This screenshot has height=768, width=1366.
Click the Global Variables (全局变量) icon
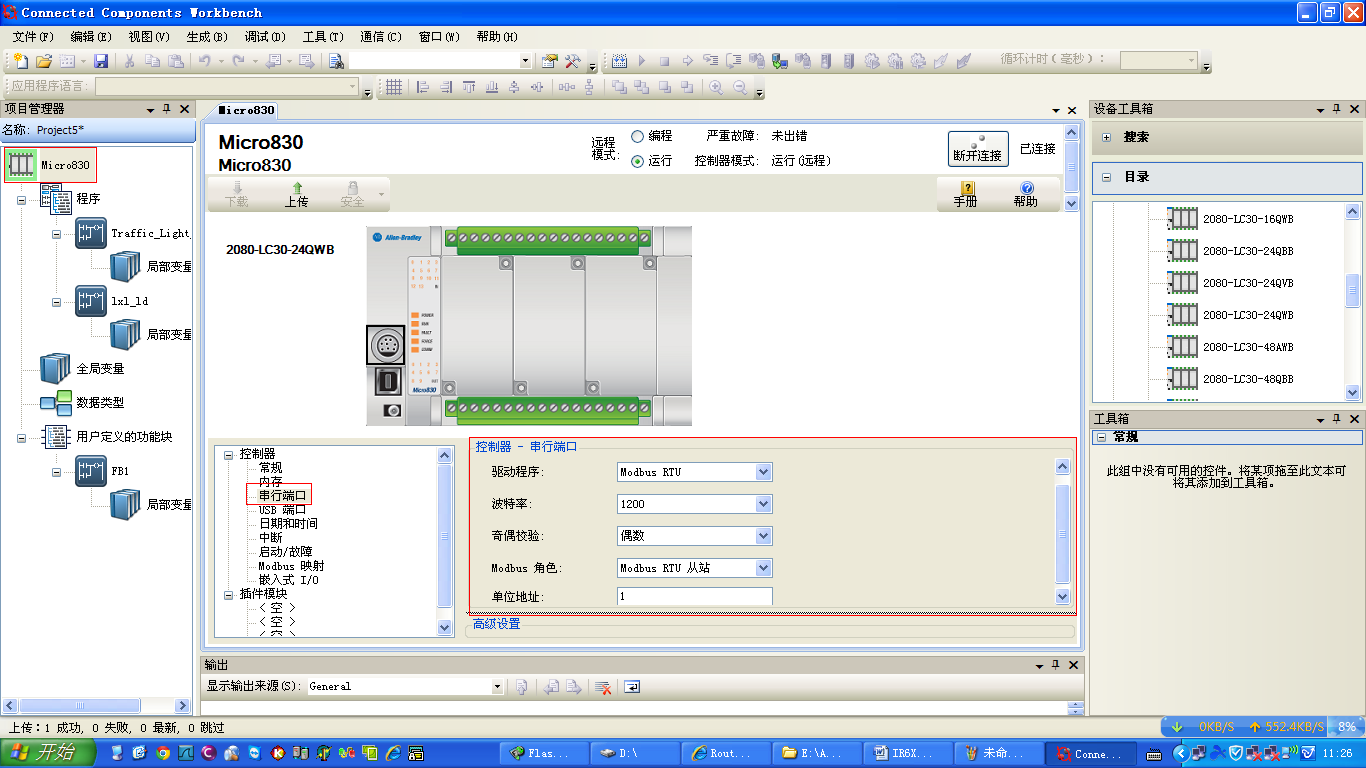click(55, 368)
